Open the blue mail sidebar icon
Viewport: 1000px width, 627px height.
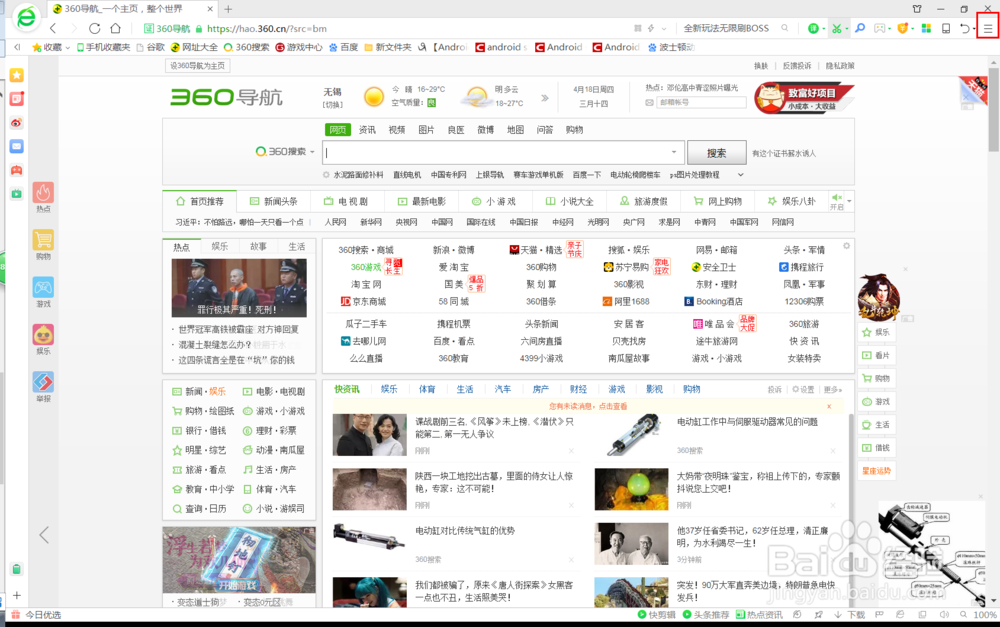click(17, 146)
